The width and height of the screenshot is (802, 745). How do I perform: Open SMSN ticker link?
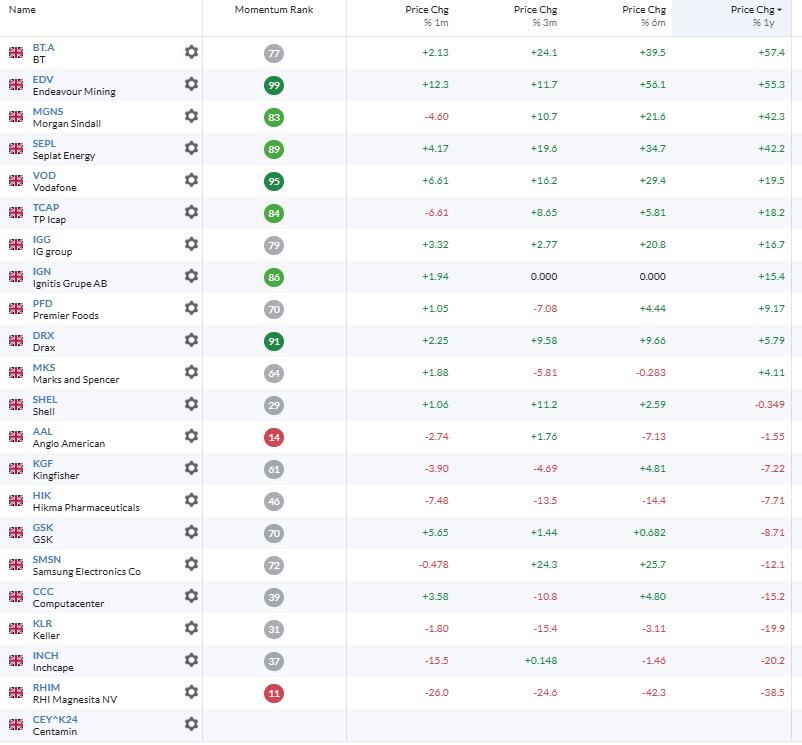[47, 560]
